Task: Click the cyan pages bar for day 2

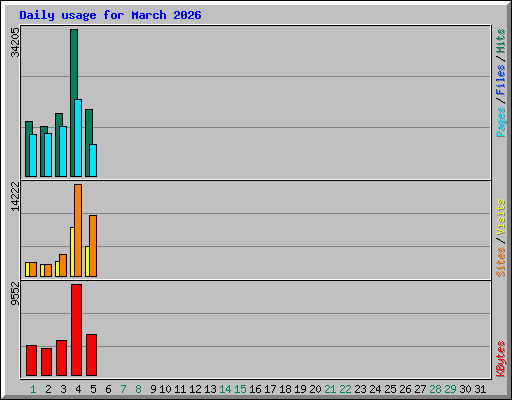Action: point(48,155)
